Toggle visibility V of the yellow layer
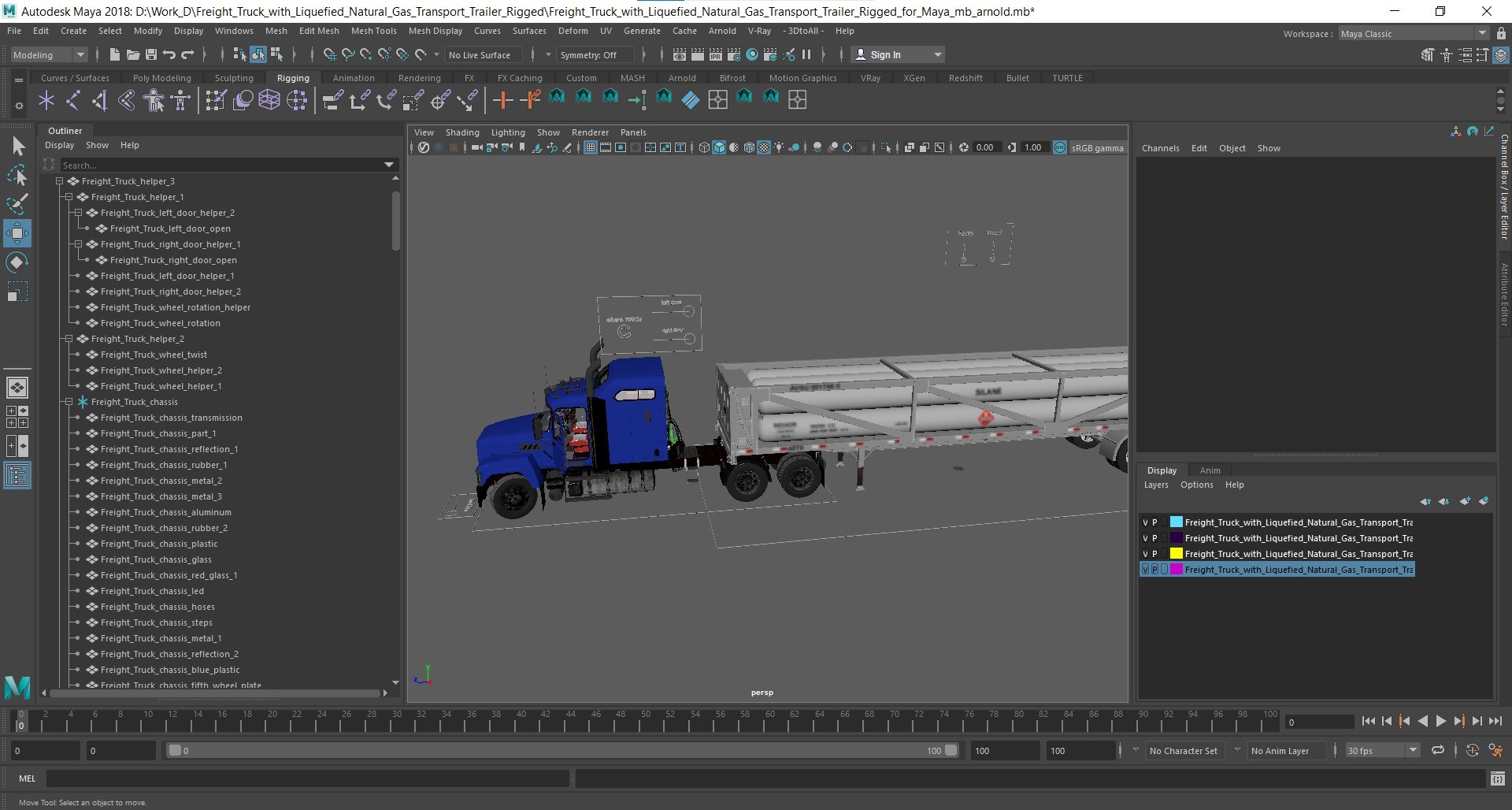The width and height of the screenshot is (1512, 810). point(1145,554)
